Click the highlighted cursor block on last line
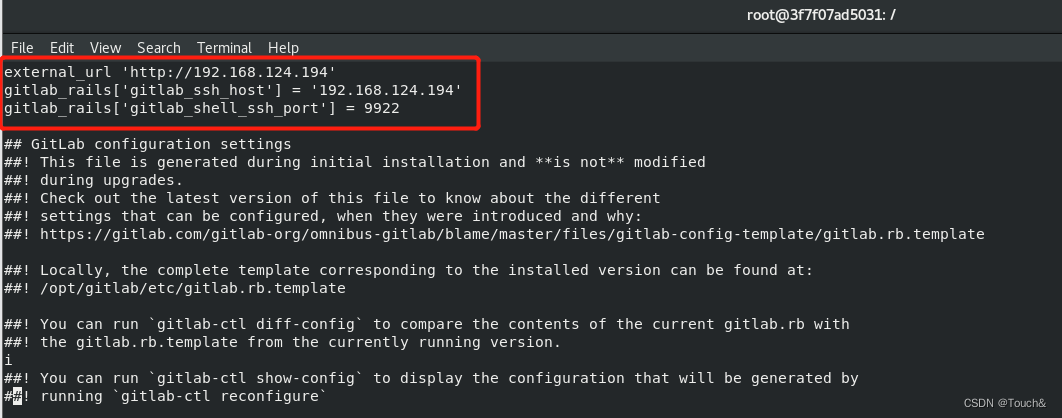The image size is (1062, 418). click(18, 396)
